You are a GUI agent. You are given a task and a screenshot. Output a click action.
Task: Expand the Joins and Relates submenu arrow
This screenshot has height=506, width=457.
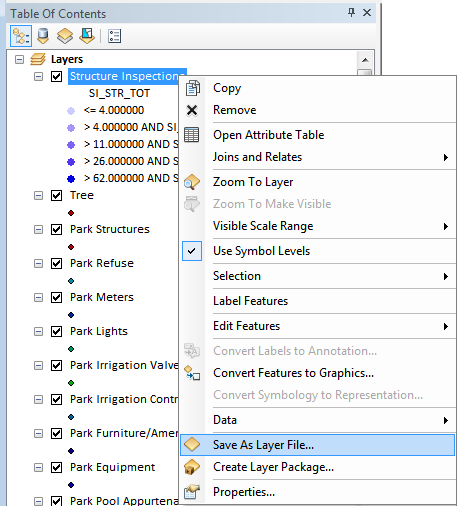[446, 157]
